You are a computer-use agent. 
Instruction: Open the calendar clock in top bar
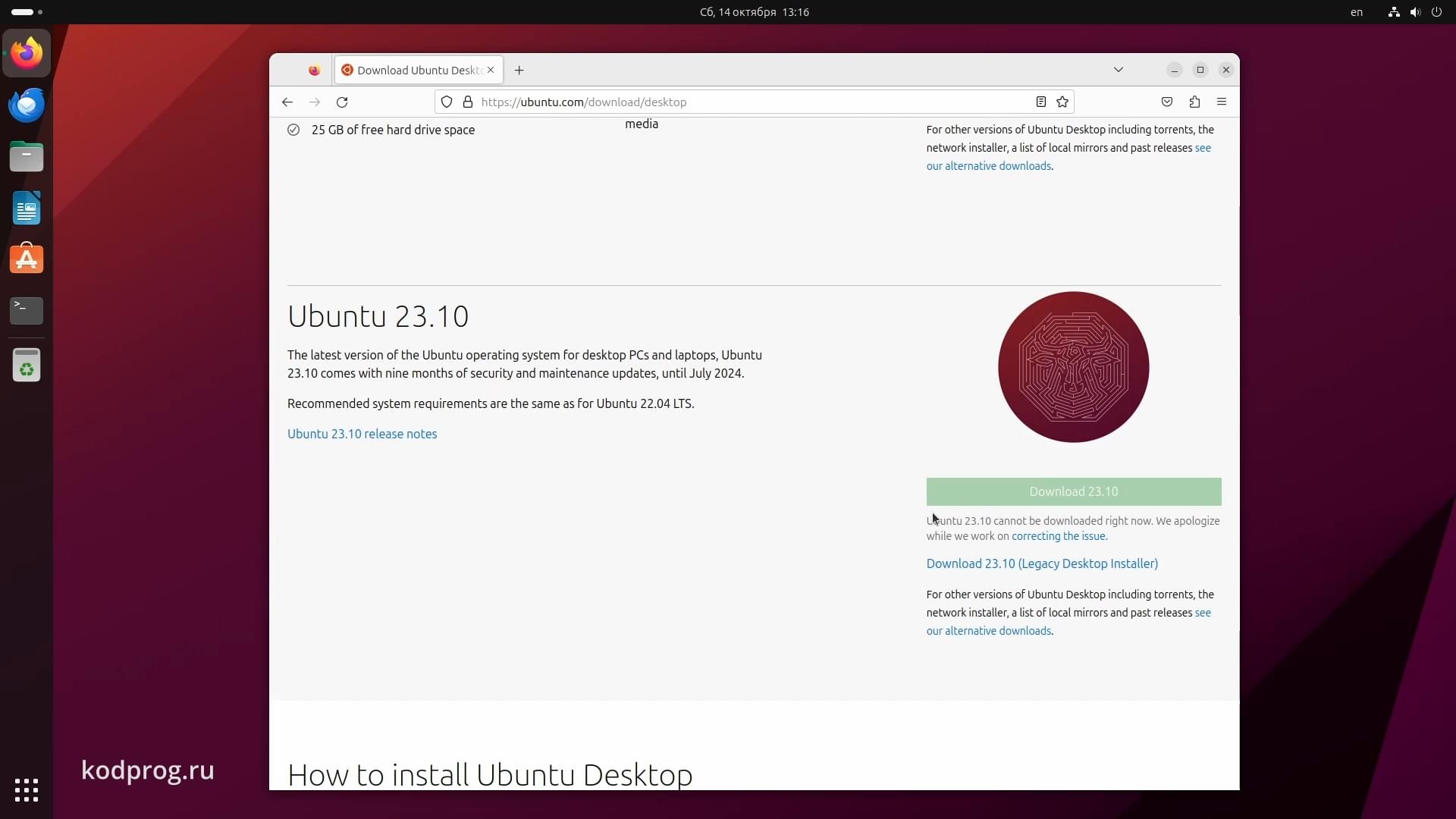coord(754,12)
